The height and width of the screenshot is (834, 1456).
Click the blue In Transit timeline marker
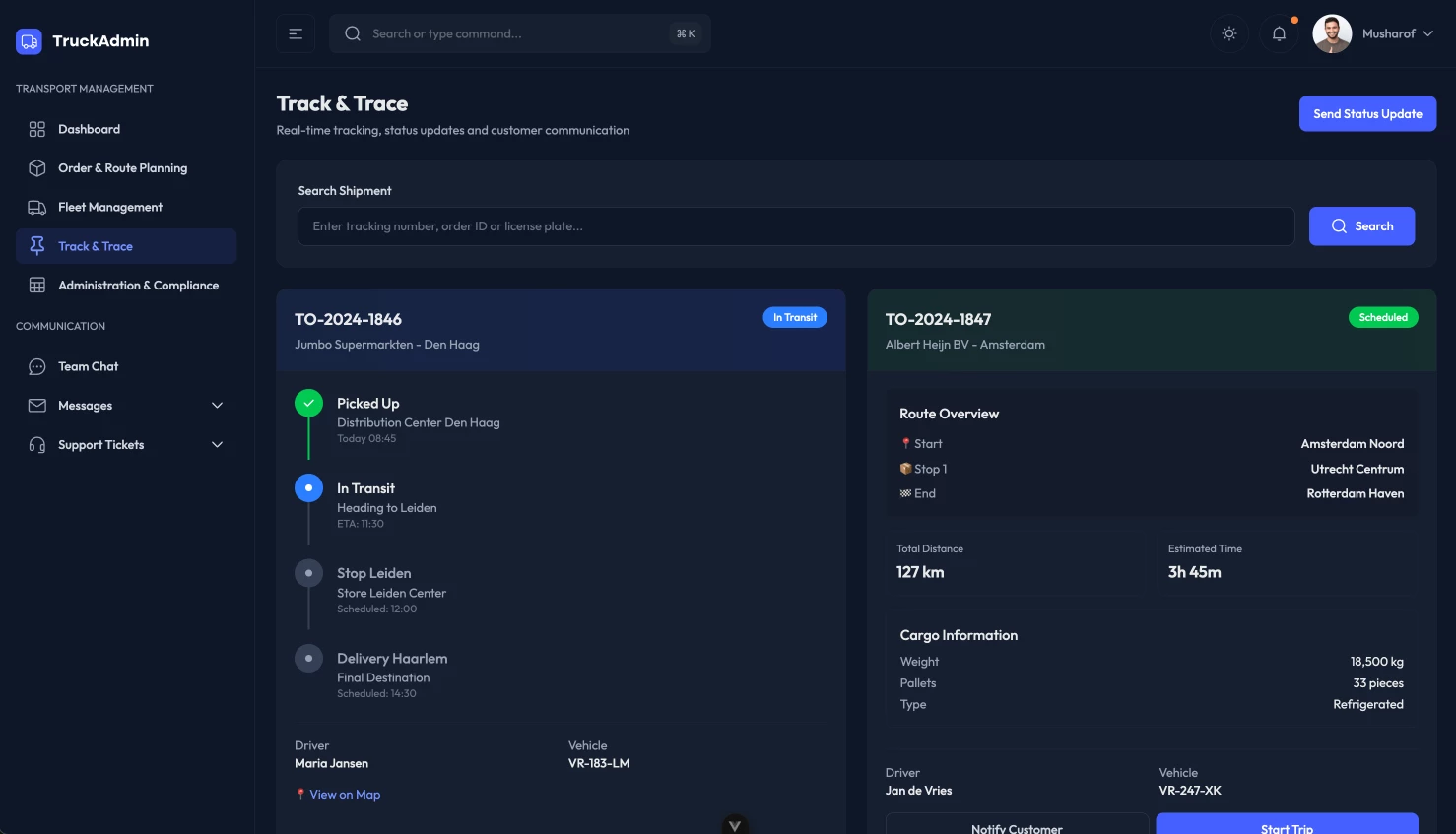pos(308,488)
